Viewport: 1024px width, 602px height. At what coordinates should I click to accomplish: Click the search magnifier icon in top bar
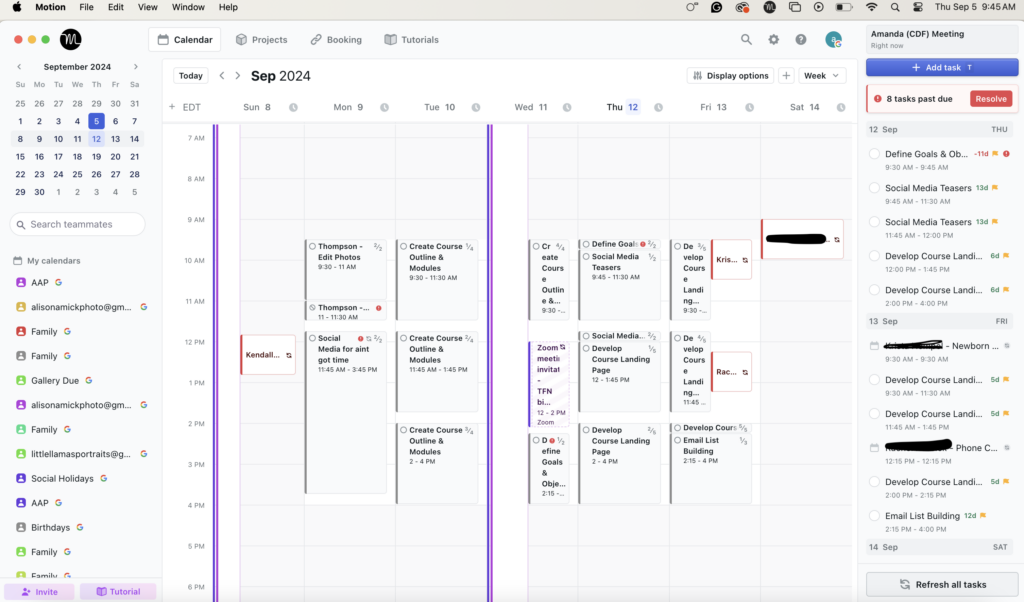point(746,40)
